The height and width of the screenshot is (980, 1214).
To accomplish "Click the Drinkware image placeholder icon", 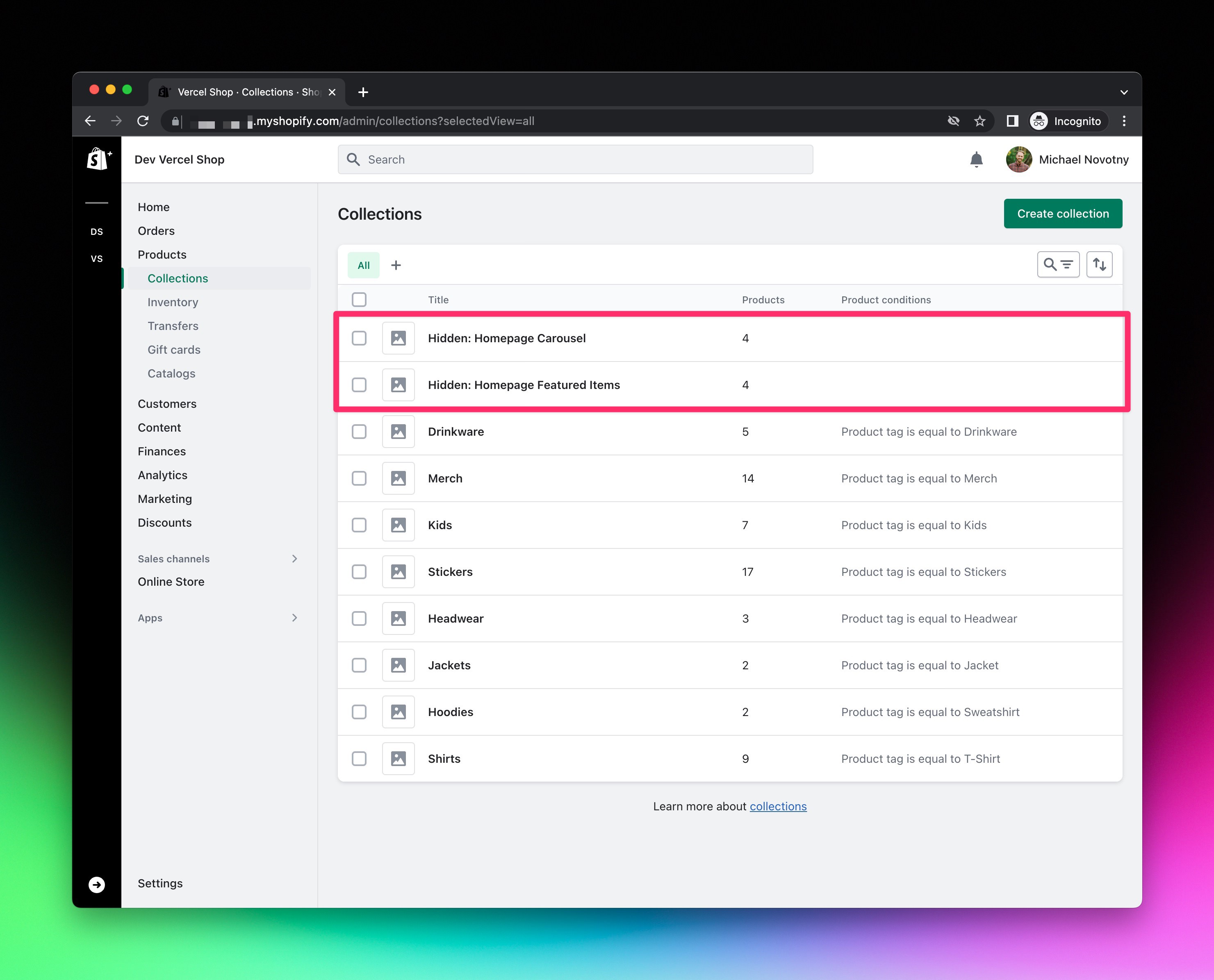I will pyautogui.click(x=398, y=432).
